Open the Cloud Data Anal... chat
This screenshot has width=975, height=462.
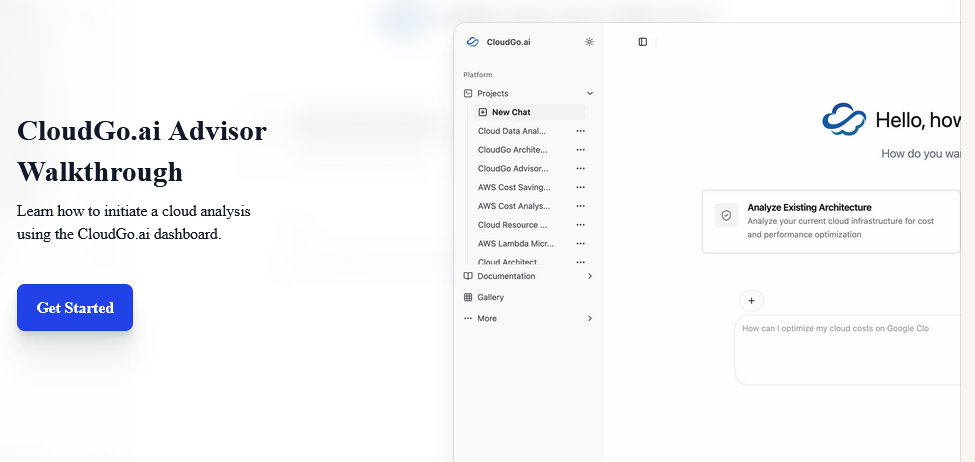click(512, 131)
